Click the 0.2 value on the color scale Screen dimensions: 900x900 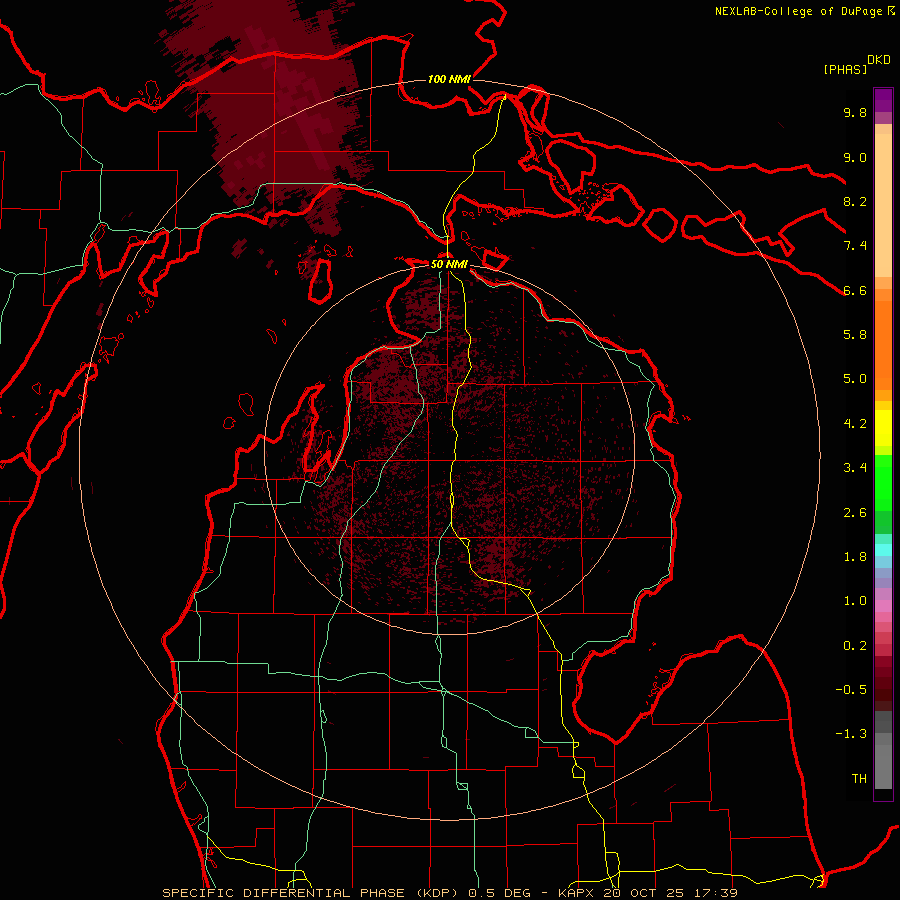(855, 646)
